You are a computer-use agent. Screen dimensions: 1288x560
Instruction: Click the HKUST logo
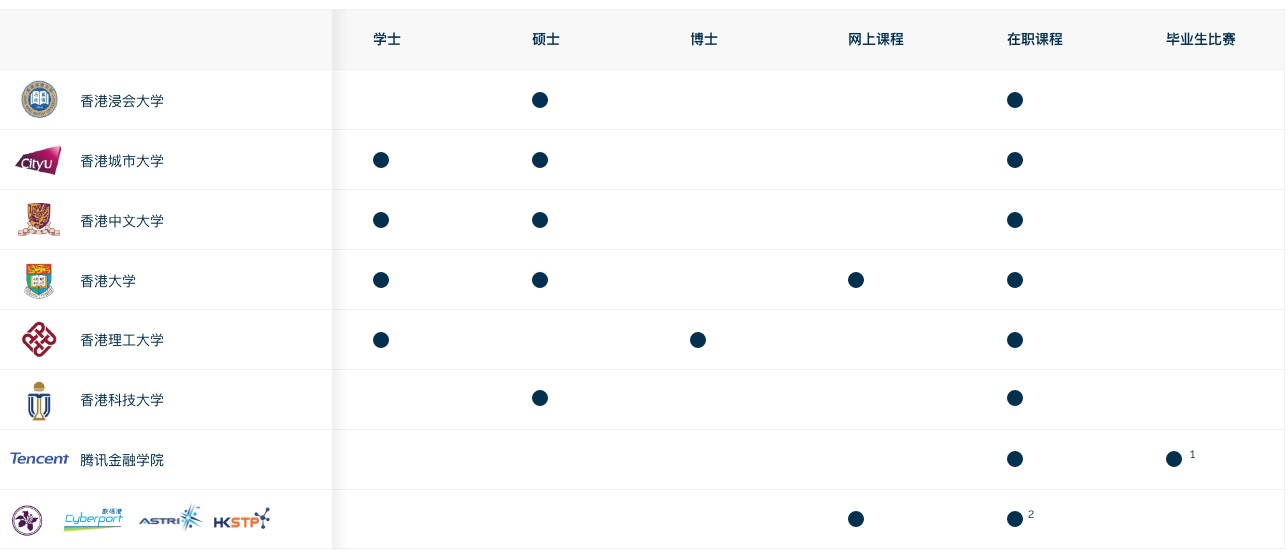point(39,400)
